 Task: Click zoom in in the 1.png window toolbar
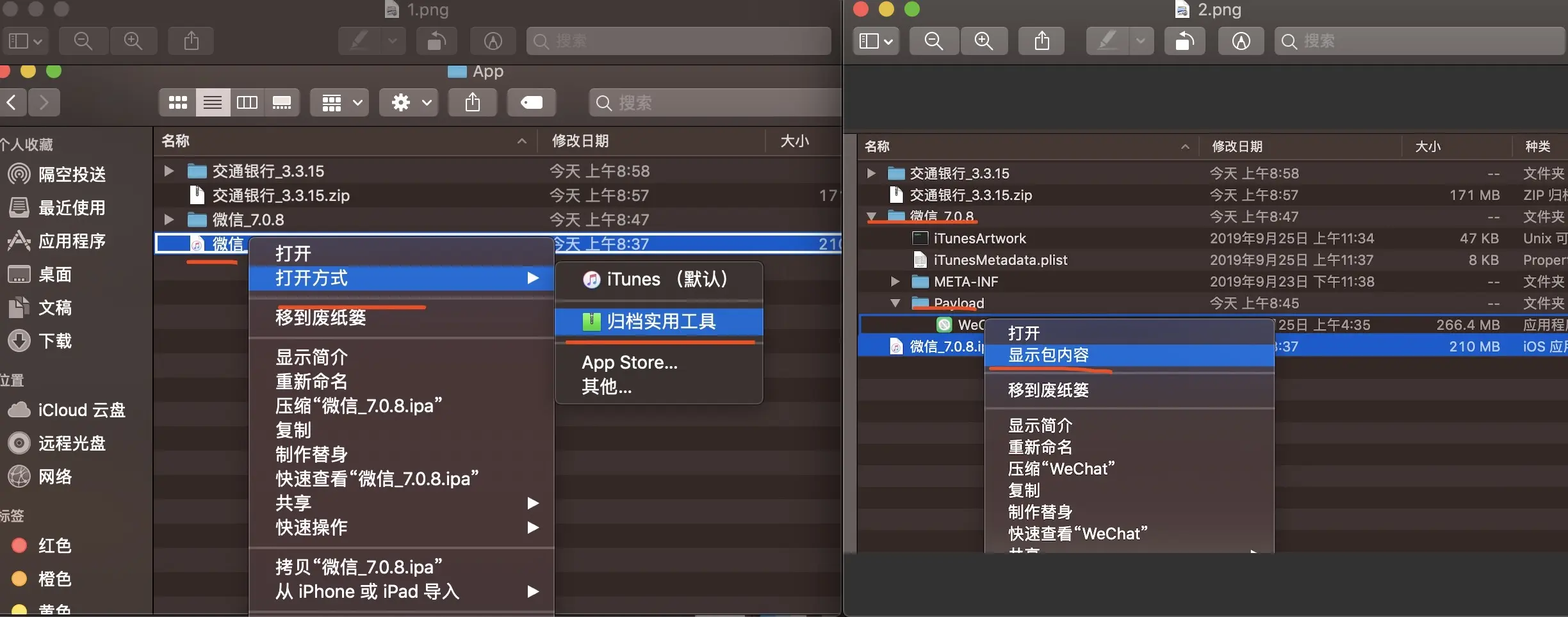point(133,41)
